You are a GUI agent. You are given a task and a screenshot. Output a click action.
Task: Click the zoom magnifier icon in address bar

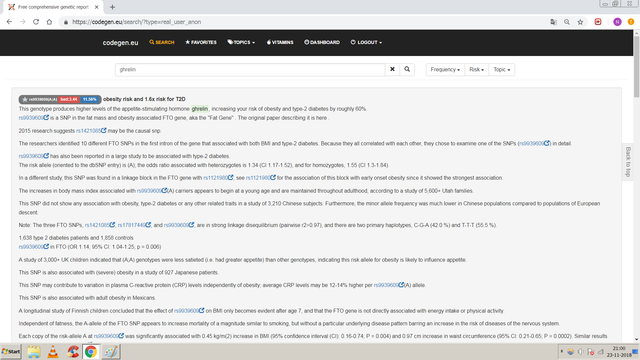coord(567,22)
